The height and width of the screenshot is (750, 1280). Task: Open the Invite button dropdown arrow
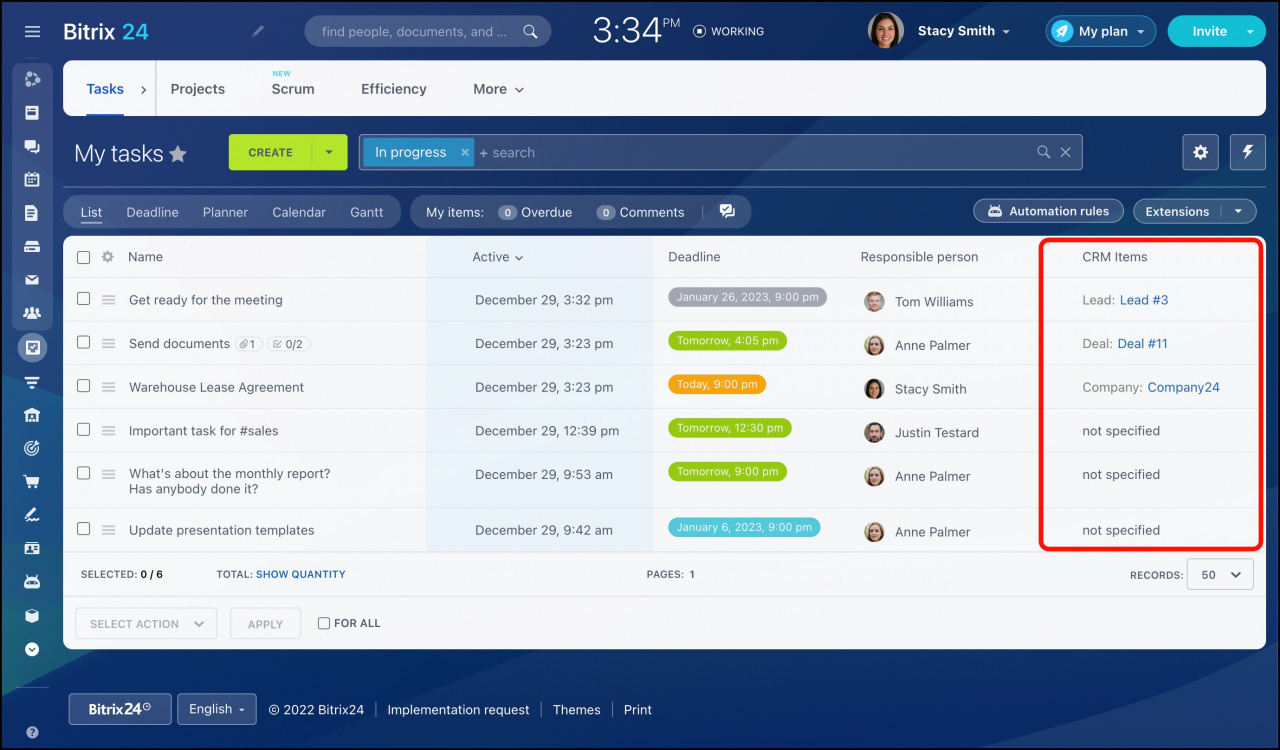click(1250, 31)
